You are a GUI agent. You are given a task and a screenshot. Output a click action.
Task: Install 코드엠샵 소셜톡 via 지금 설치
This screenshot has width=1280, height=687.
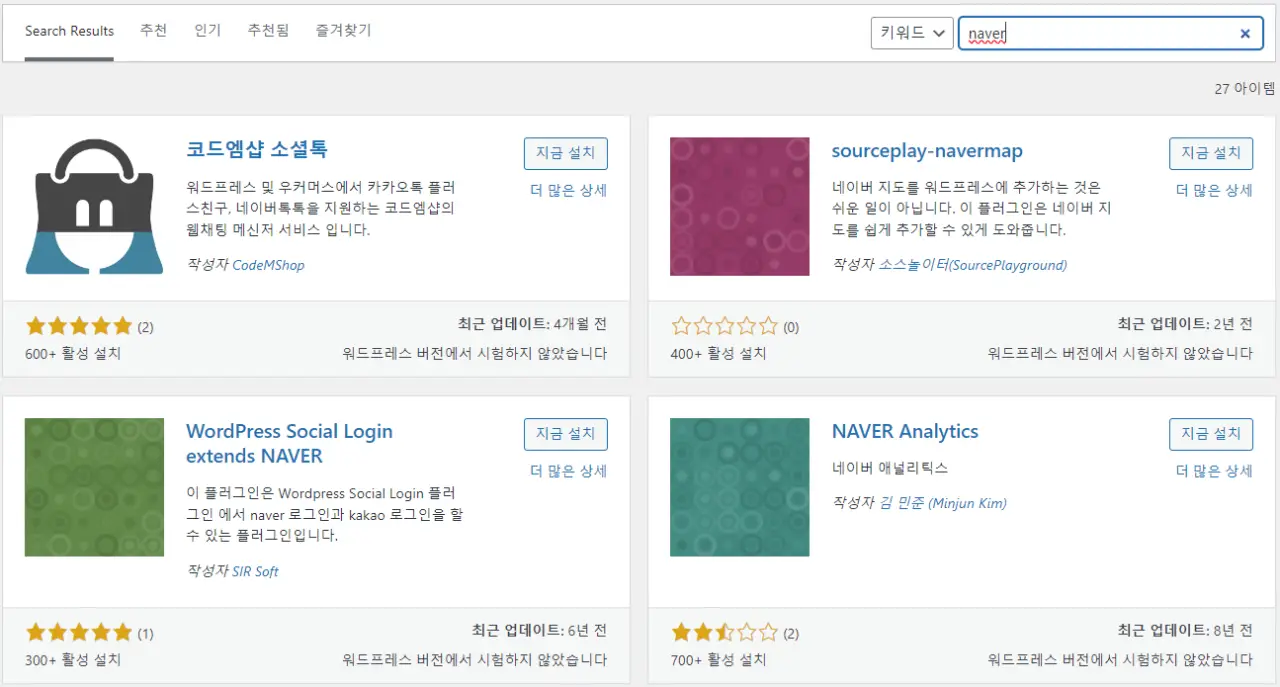coord(566,153)
